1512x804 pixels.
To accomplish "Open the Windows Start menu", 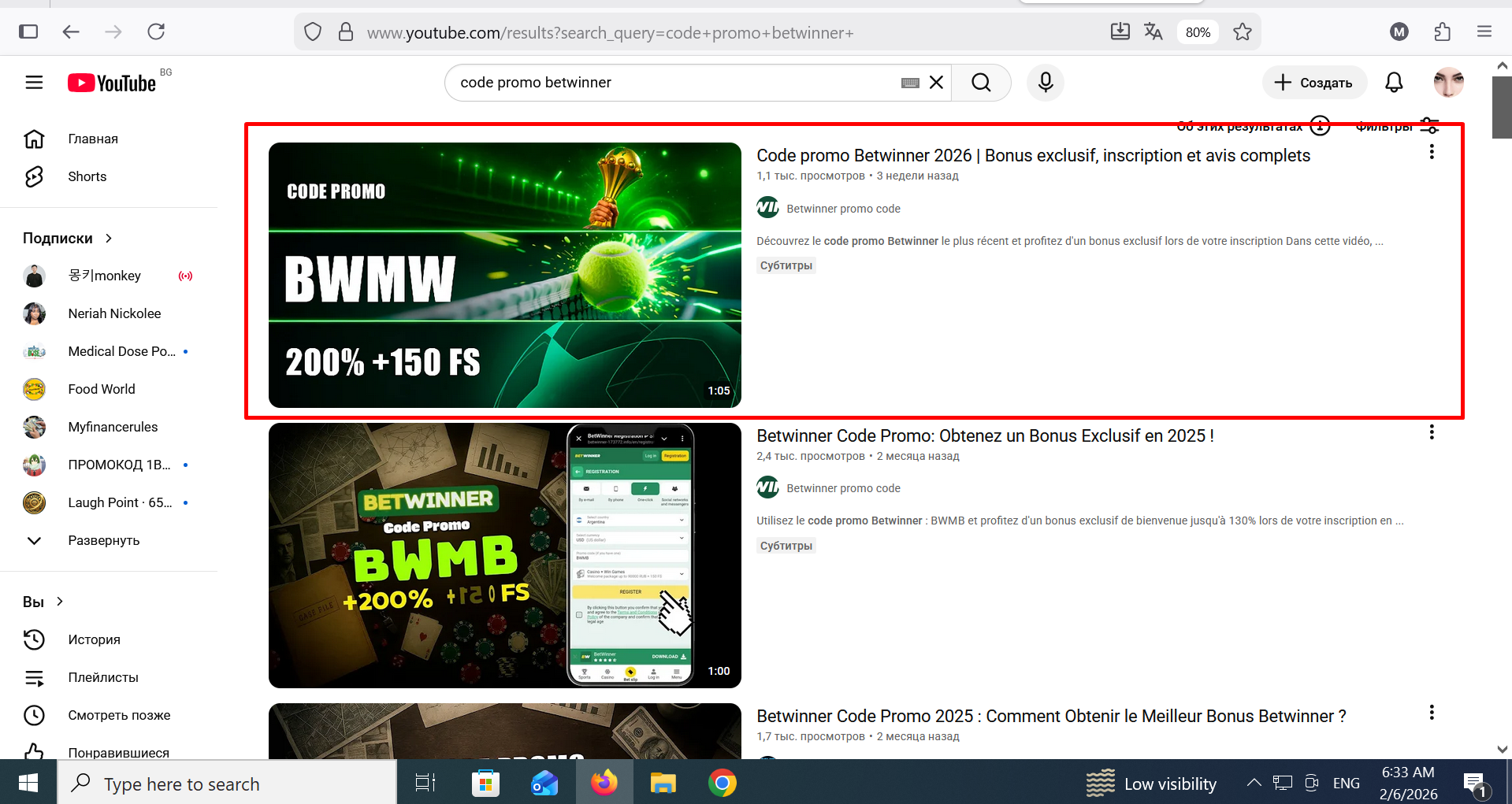I will click(28, 783).
